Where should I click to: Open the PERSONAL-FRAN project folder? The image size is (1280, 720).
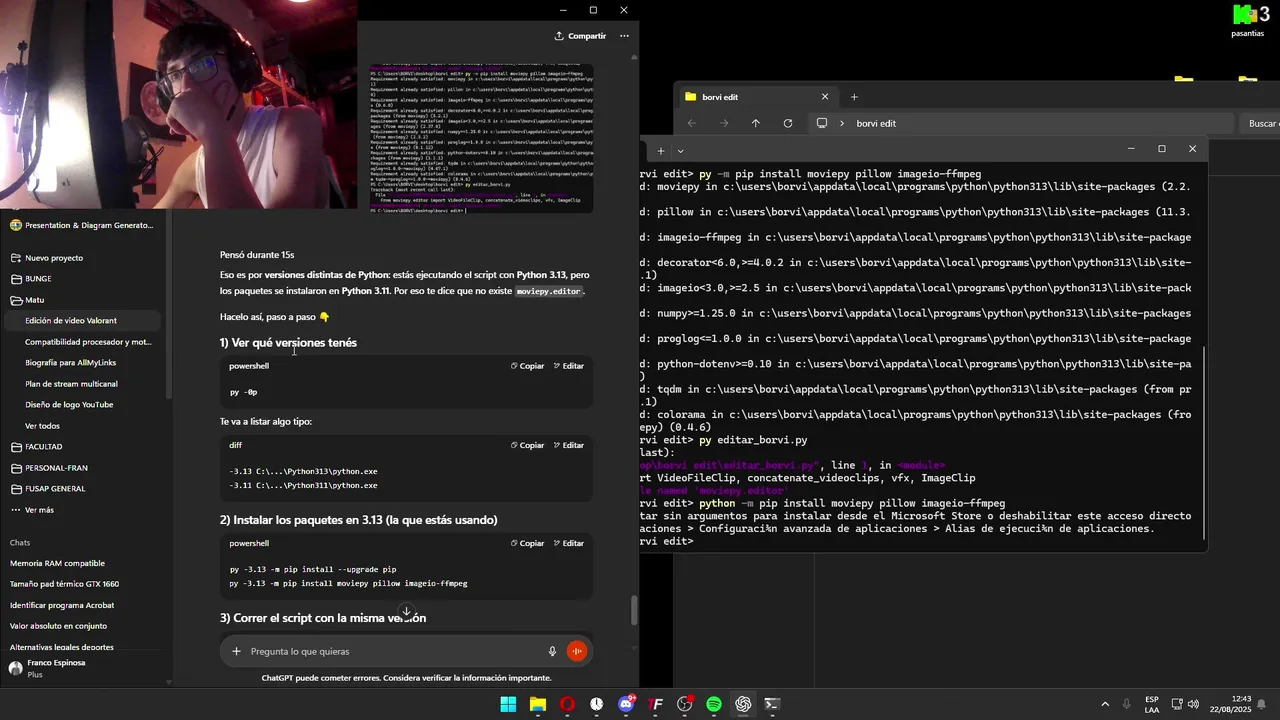[82, 468]
